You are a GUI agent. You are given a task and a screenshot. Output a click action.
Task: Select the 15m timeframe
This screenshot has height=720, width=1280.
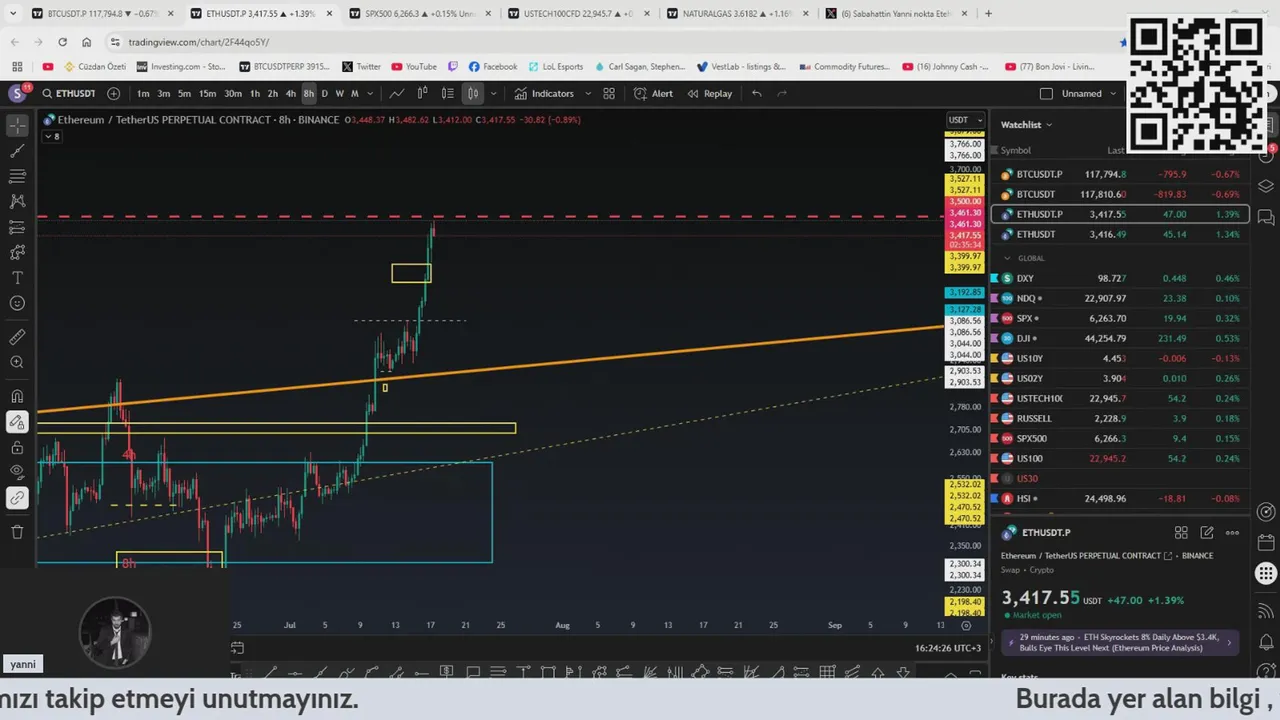click(x=207, y=93)
